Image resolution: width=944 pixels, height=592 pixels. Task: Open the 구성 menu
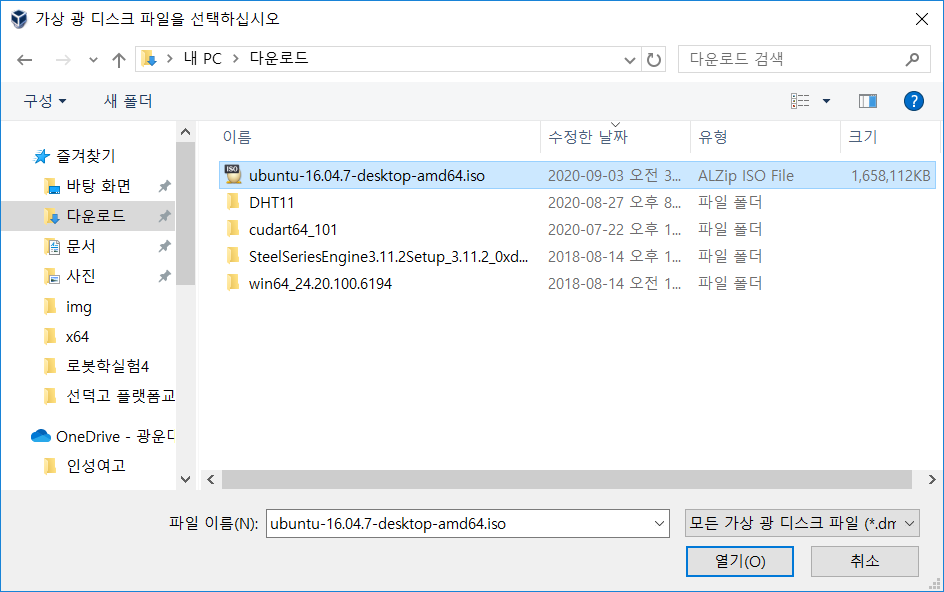coord(45,101)
